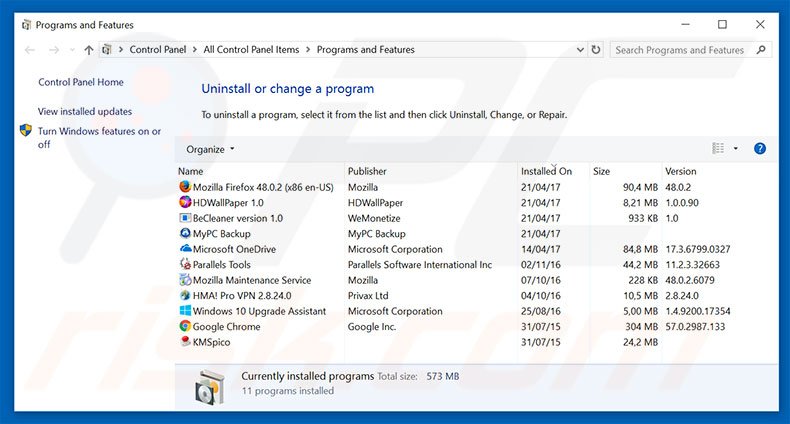Open the Organize dropdown menu
This screenshot has width=790, height=424.
click(210, 150)
